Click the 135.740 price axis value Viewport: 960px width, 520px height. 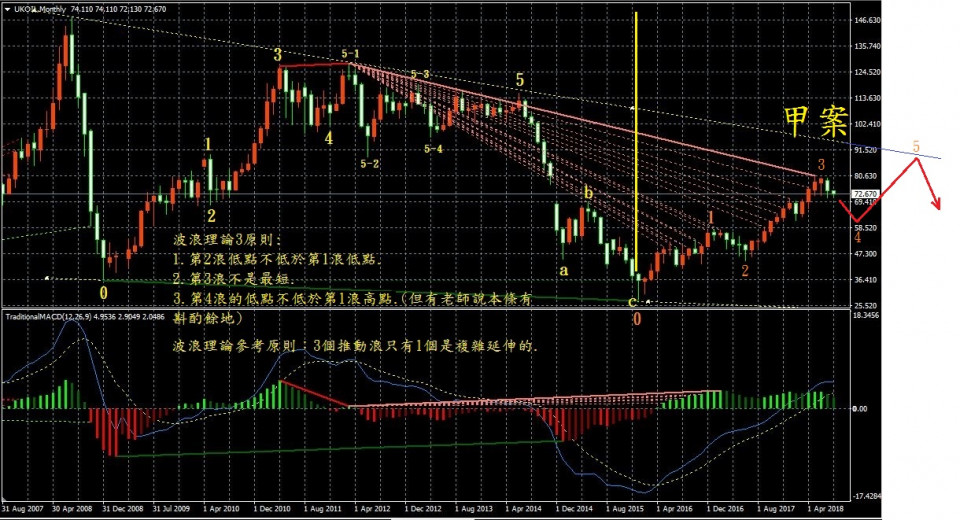pos(867,46)
